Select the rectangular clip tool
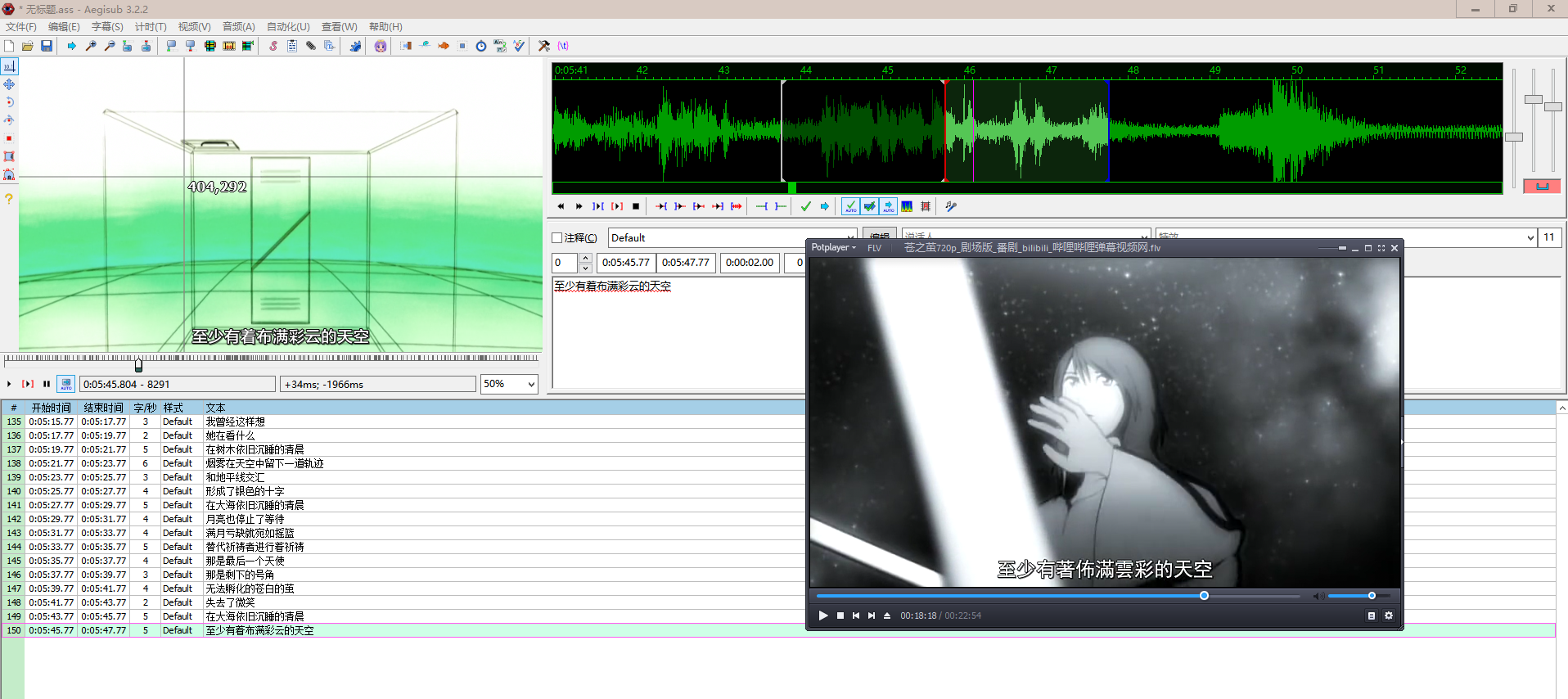1568x699 pixels. coord(9,156)
